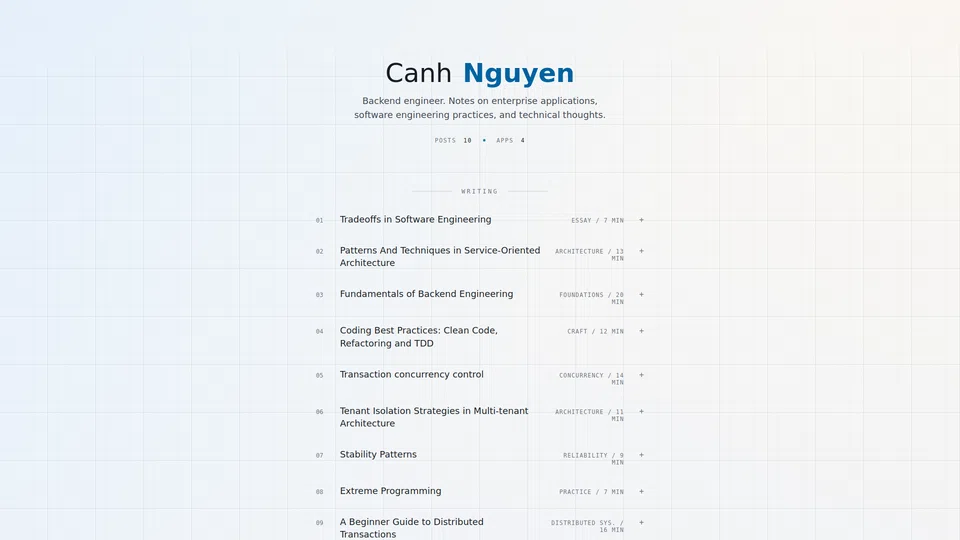Click the ARCHITECTURE / 13 MIN tag
The image size is (960, 540).
590,255
